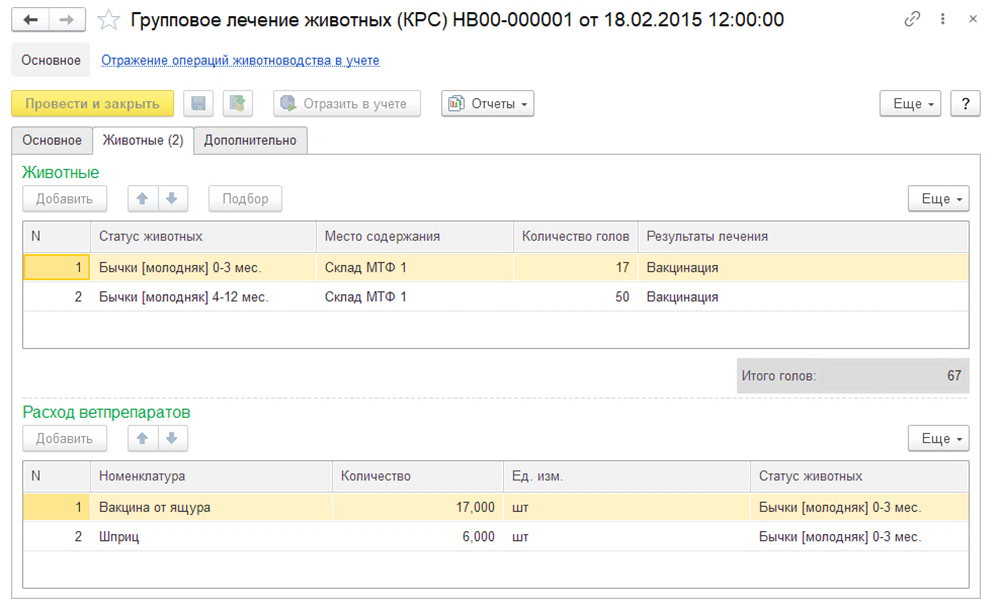
Task: Mark document as favorite with star icon
Action: click(x=108, y=20)
